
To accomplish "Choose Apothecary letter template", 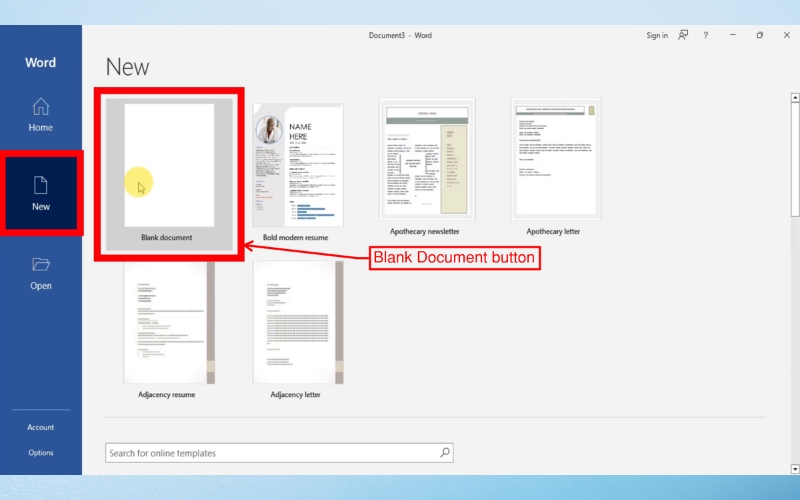I will pyautogui.click(x=556, y=167).
